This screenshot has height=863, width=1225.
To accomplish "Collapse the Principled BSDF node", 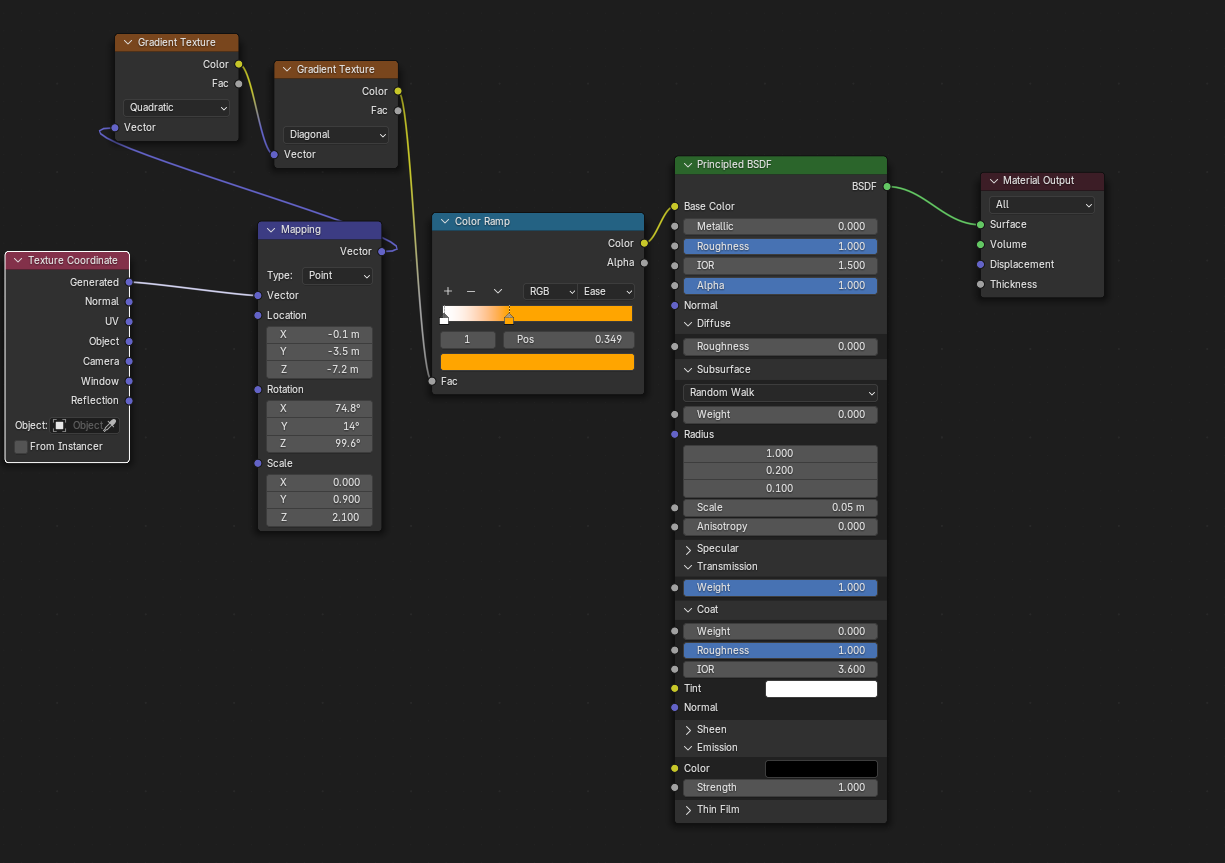I will tap(687, 164).
